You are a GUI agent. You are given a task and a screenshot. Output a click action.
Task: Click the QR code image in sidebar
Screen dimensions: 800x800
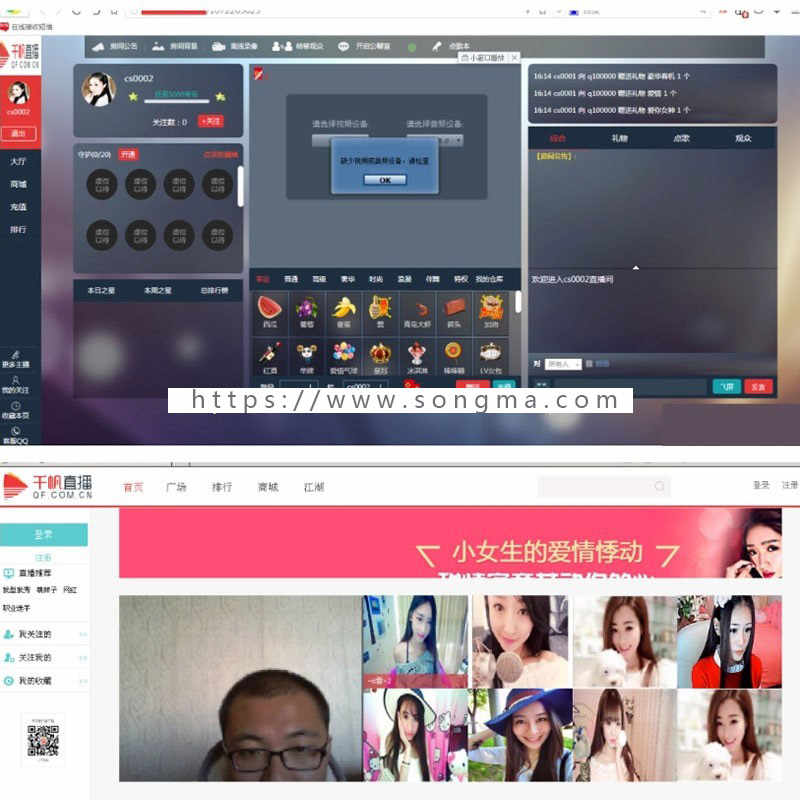tap(43, 740)
